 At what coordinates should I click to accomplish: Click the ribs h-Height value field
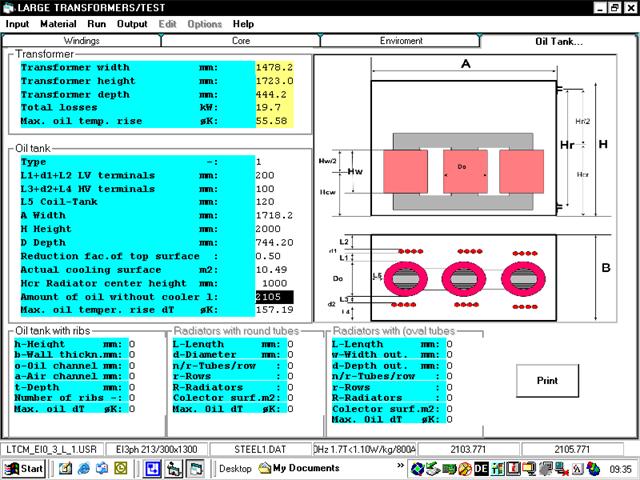click(x=132, y=344)
